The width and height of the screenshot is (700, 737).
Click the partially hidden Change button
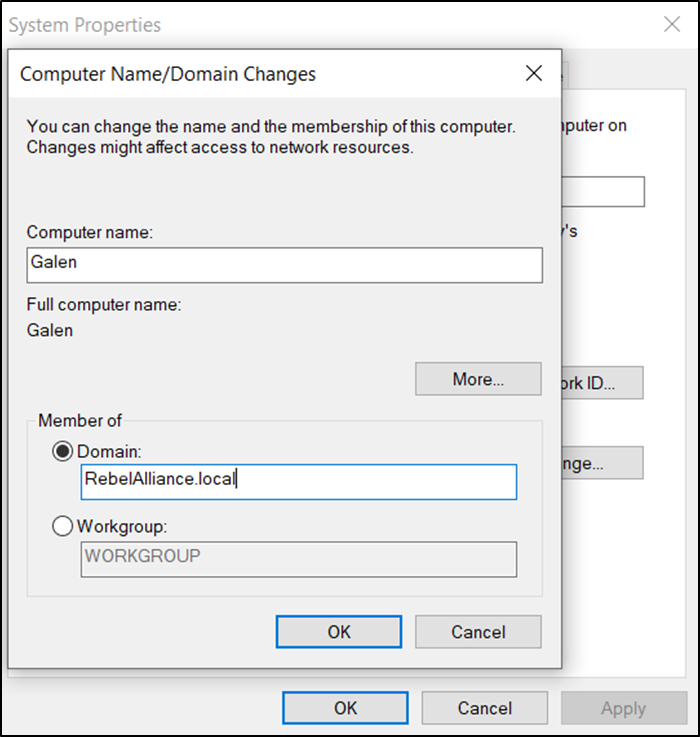coord(603,463)
